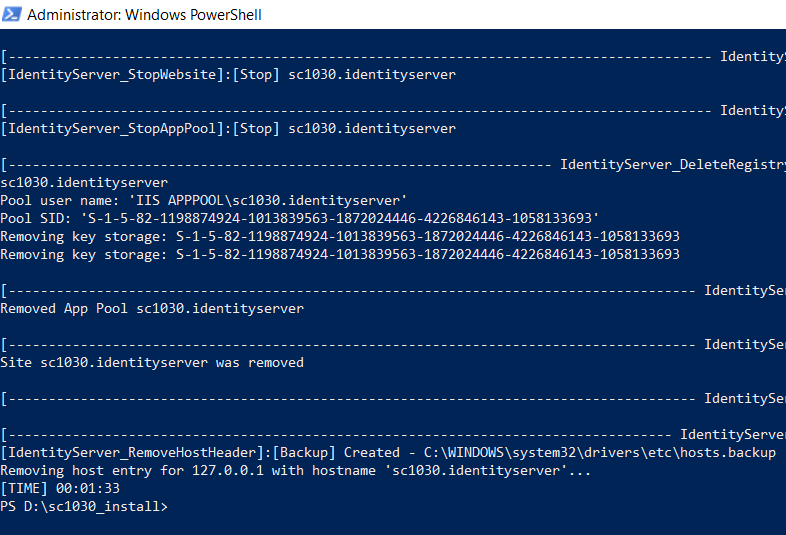This screenshot has height=535, width=786.
Task: Click the 'Pool user name' output line
Action: point(204,201)
